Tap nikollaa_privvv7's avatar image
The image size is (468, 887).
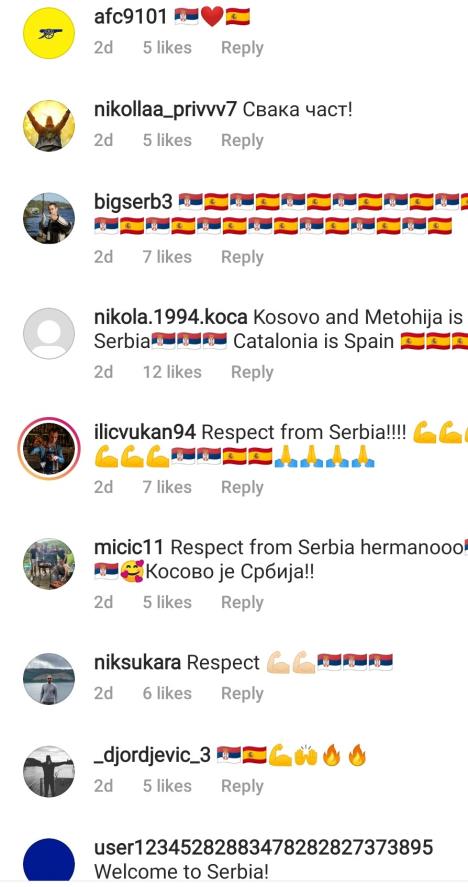point(49,126)
